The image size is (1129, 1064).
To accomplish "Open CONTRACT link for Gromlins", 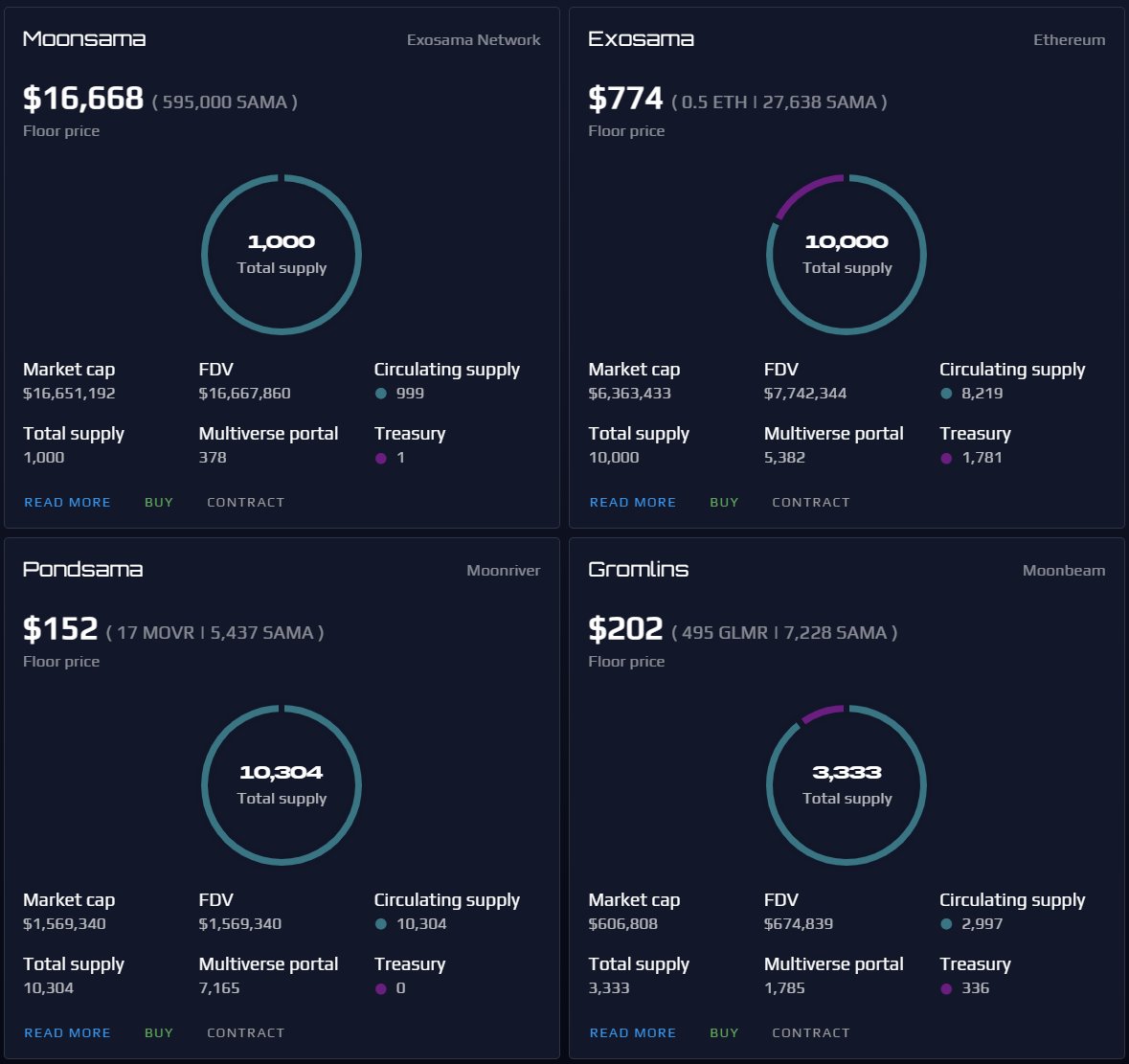I will [811, 1033].
